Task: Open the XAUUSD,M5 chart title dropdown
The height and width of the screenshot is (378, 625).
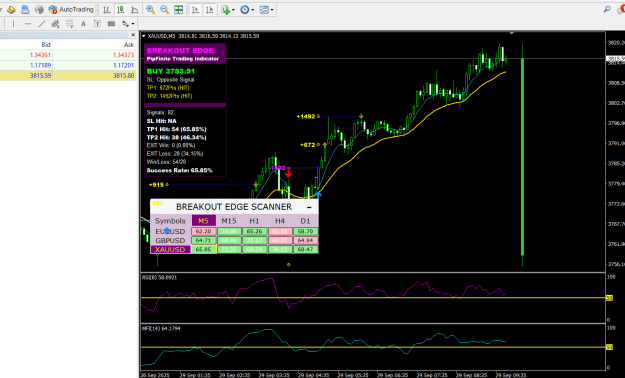Action: pyautogui.click(x=143, y=36)
